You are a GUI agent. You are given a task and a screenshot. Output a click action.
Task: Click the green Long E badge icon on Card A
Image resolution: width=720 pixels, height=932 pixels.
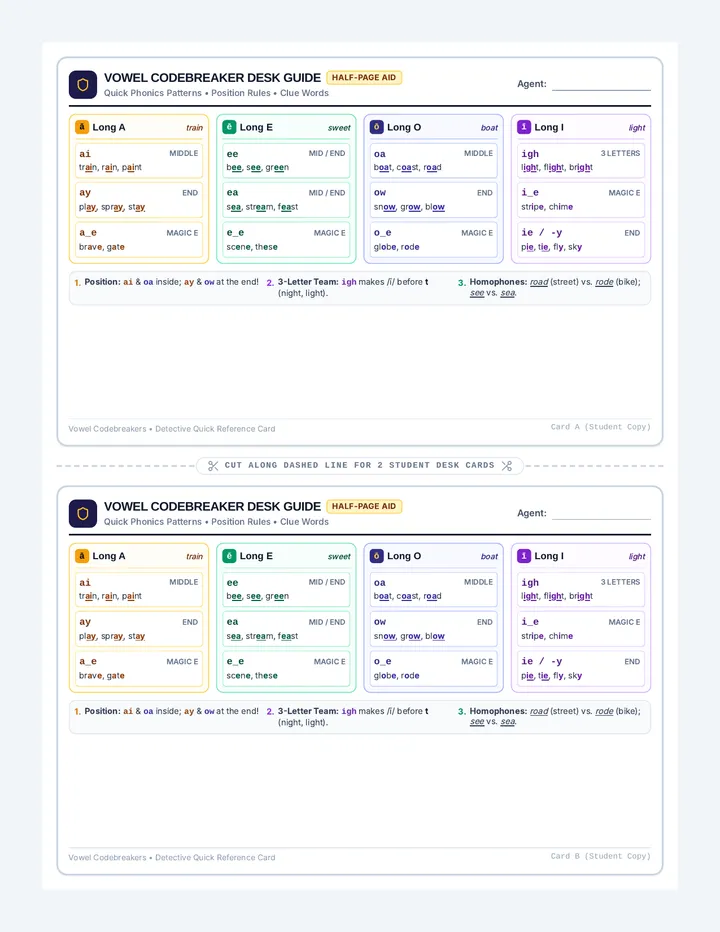(229, 127)
